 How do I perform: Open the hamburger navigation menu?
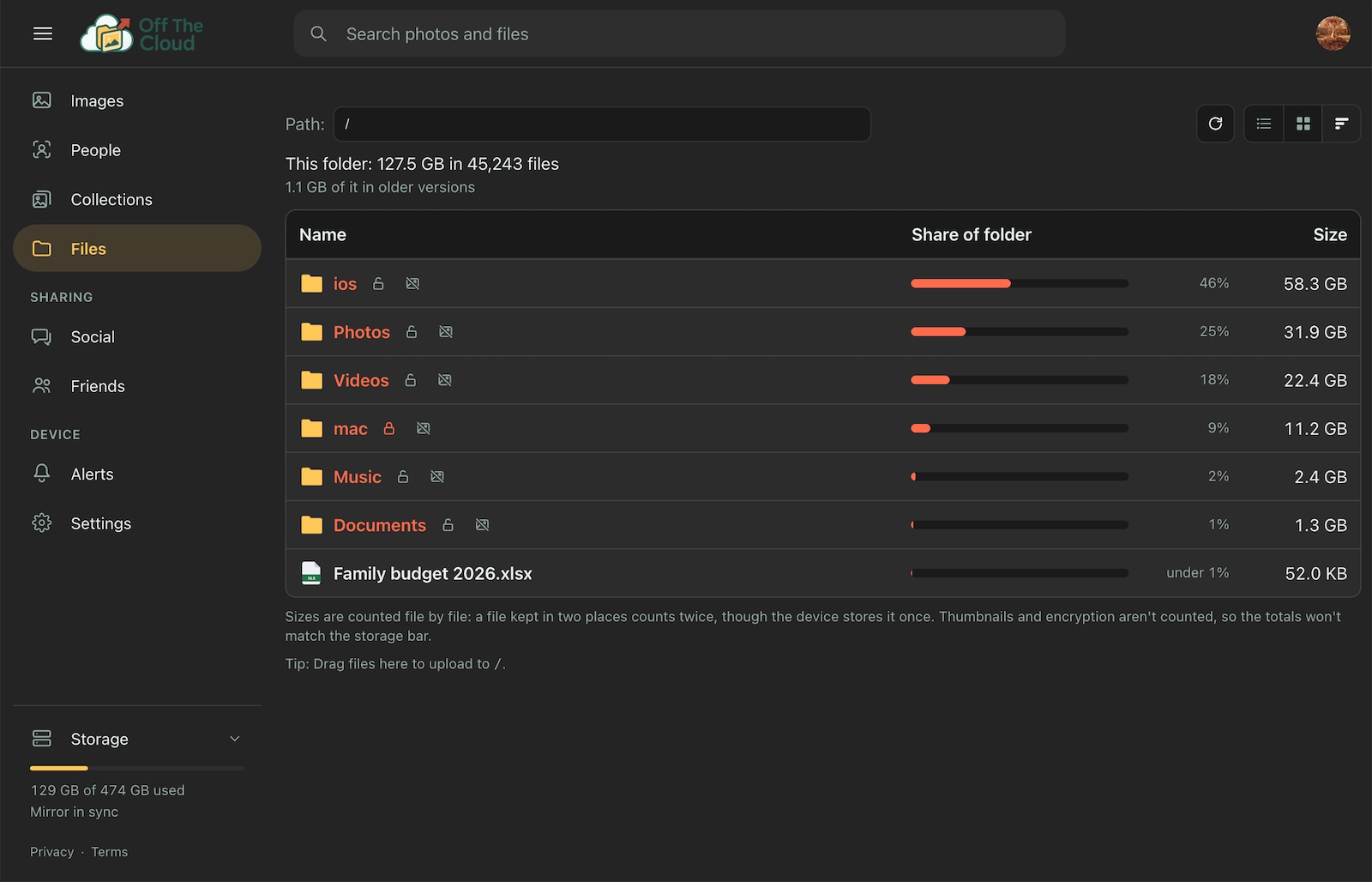[43, 33]
